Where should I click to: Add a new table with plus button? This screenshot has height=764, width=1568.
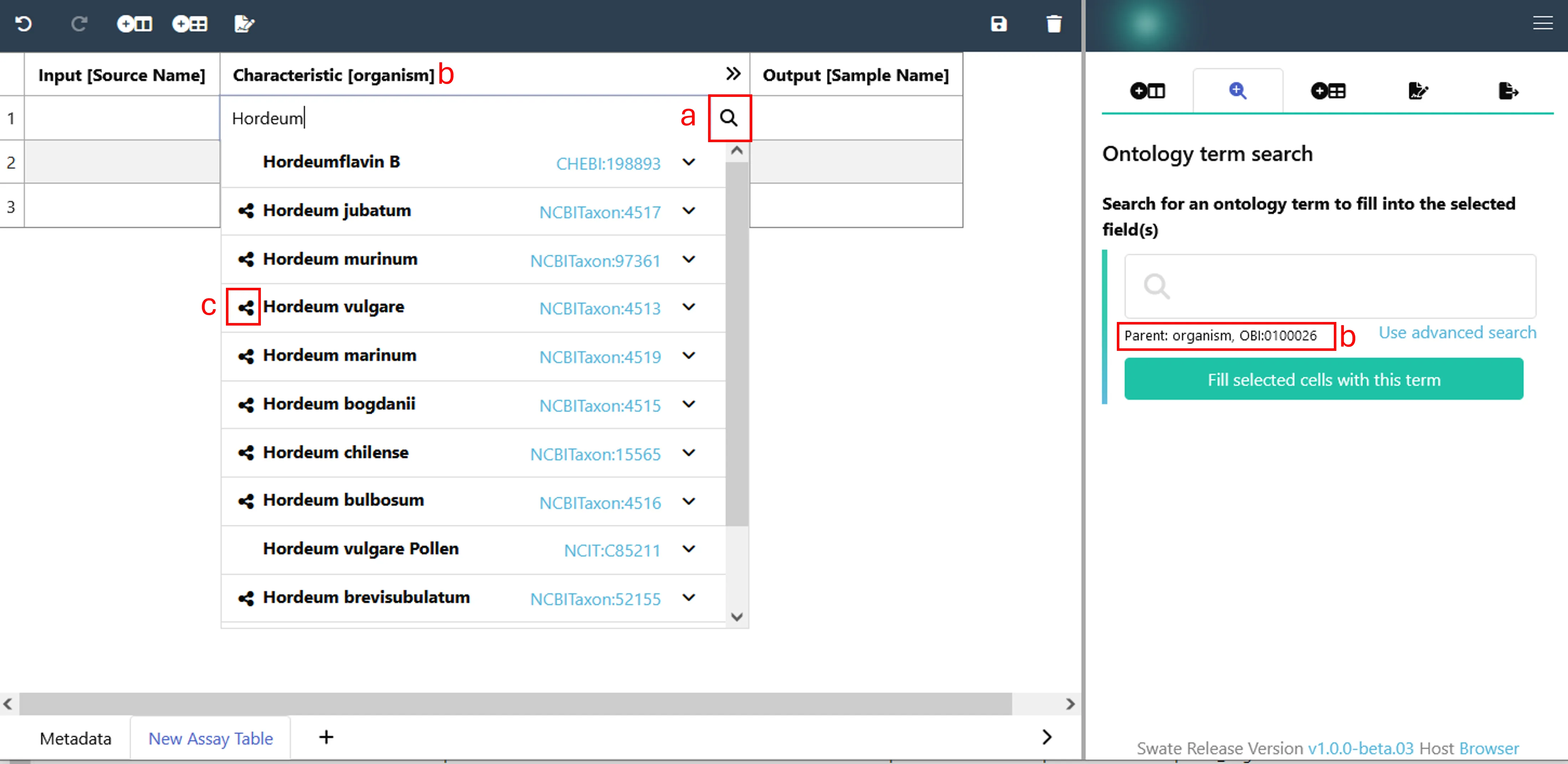pos(326,737)
